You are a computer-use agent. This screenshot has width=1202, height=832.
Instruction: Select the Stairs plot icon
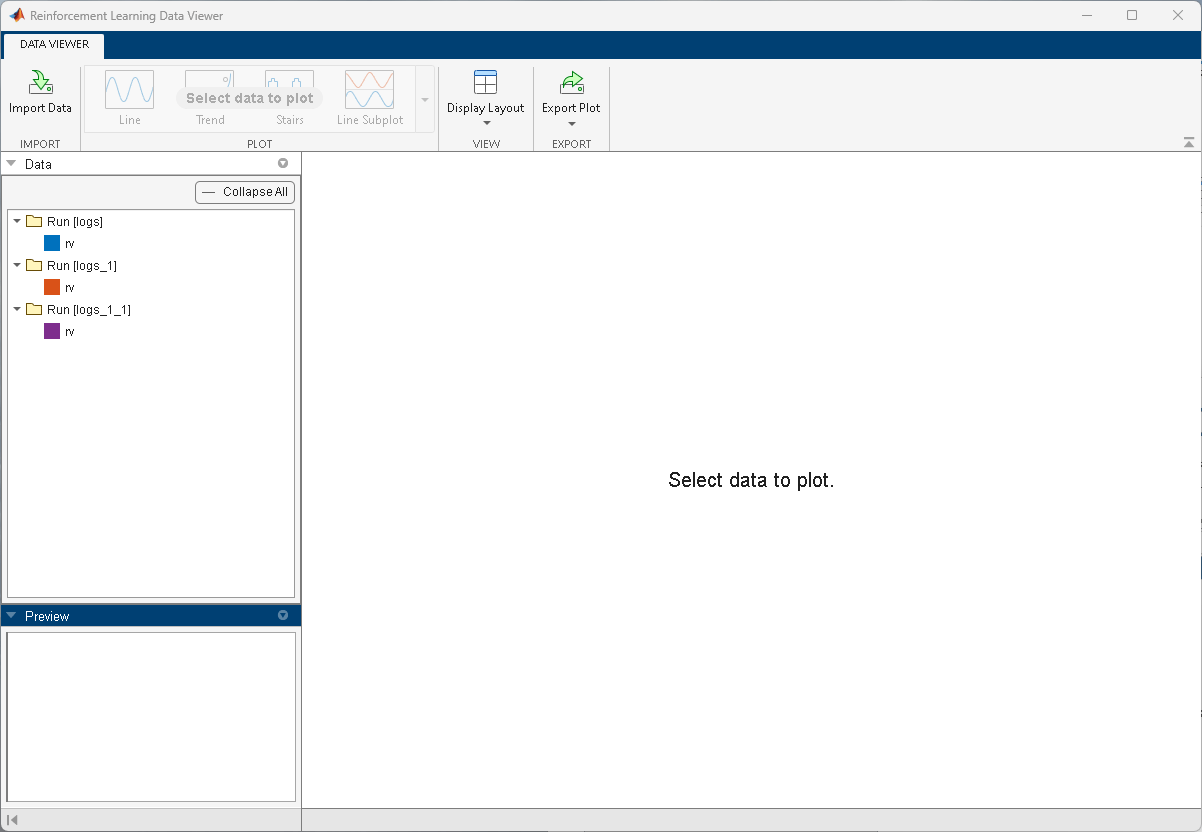pos(290,90)
